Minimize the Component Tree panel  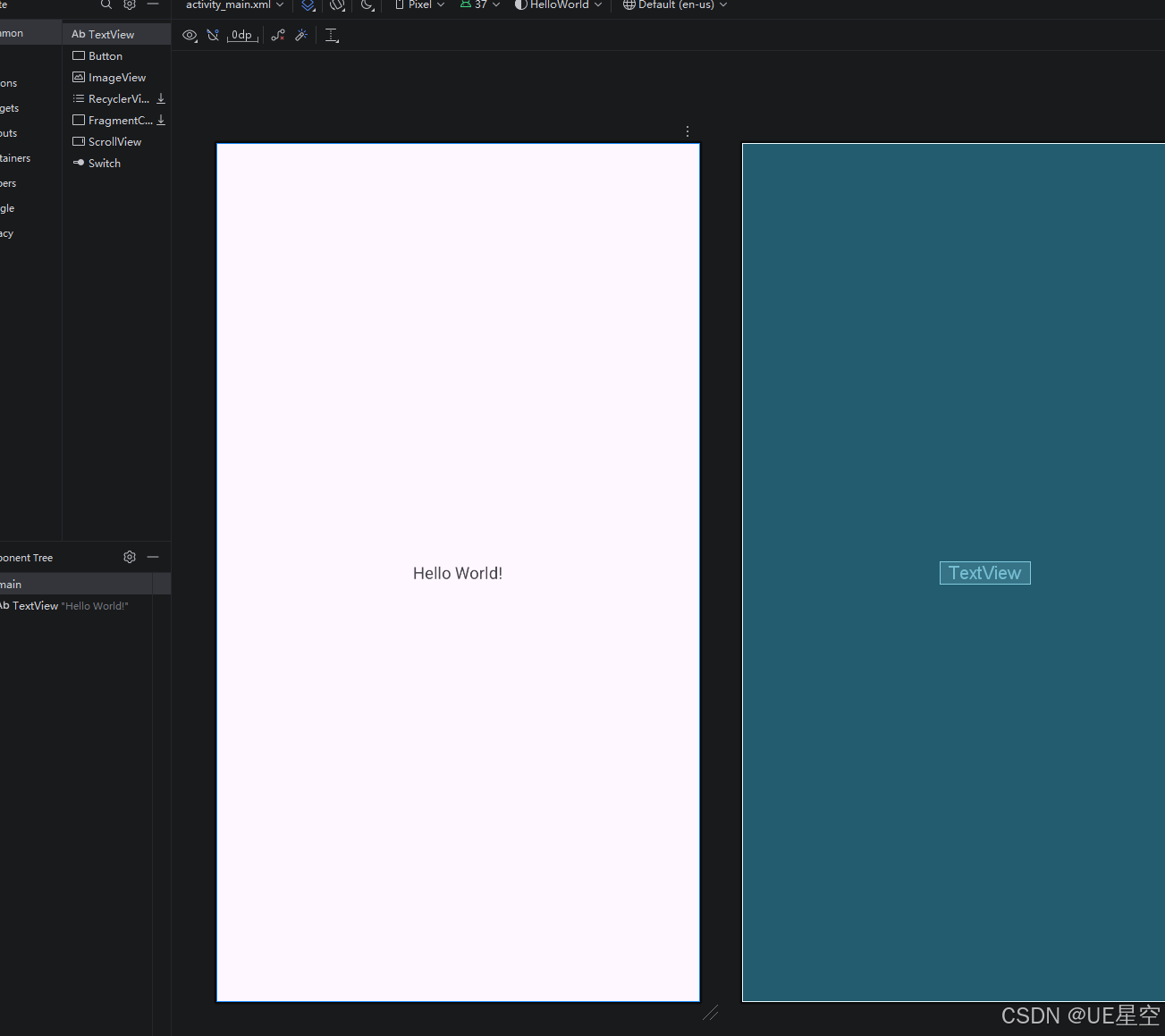[153, 557]
